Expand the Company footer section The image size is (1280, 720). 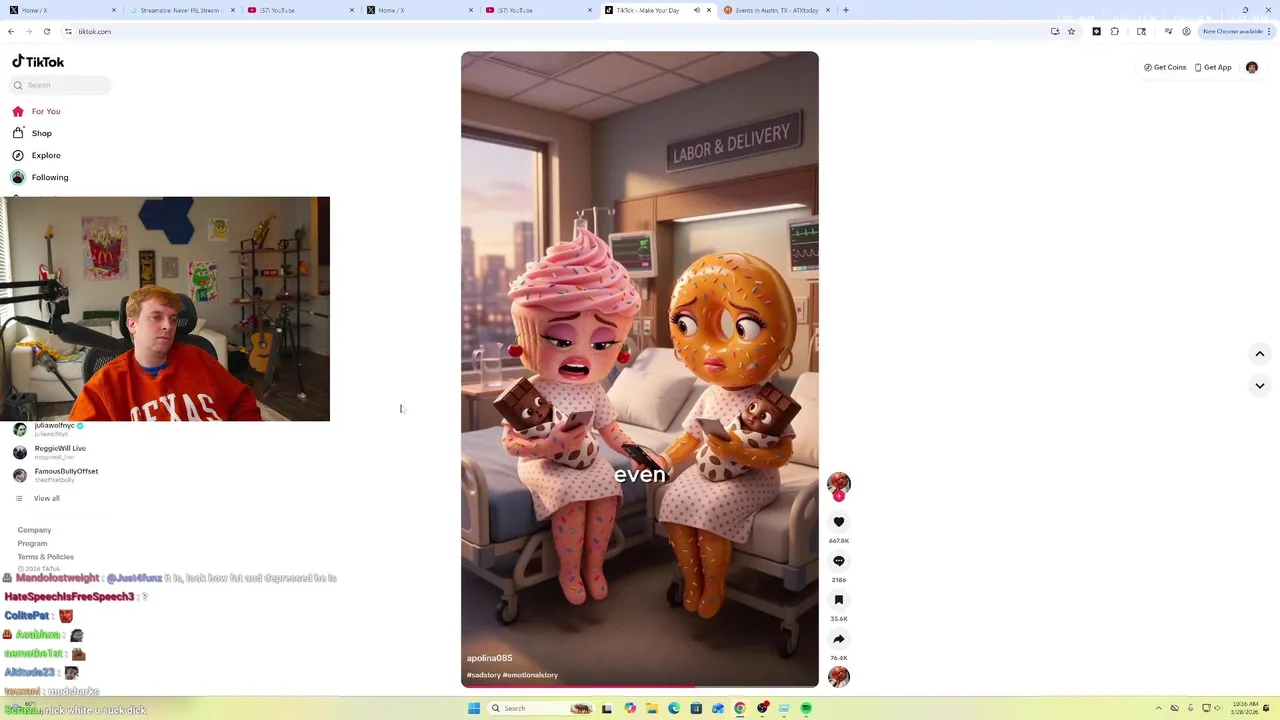click(34, 530)
